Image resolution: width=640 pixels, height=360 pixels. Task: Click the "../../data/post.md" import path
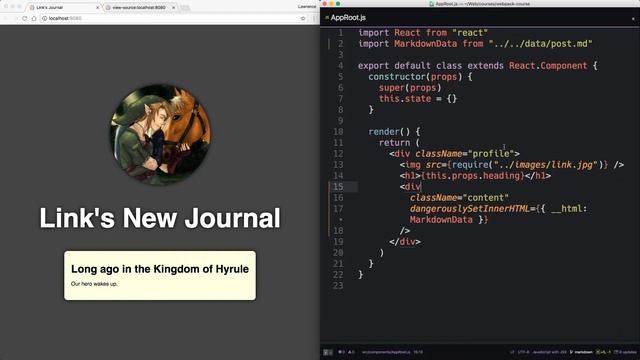(x=540, y=44)
